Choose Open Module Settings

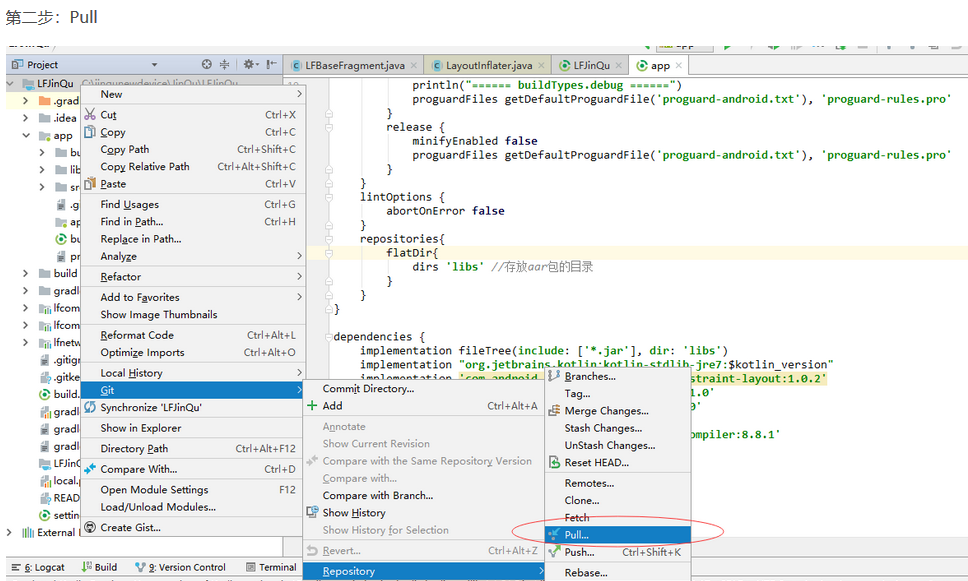(x=193, y=489)
